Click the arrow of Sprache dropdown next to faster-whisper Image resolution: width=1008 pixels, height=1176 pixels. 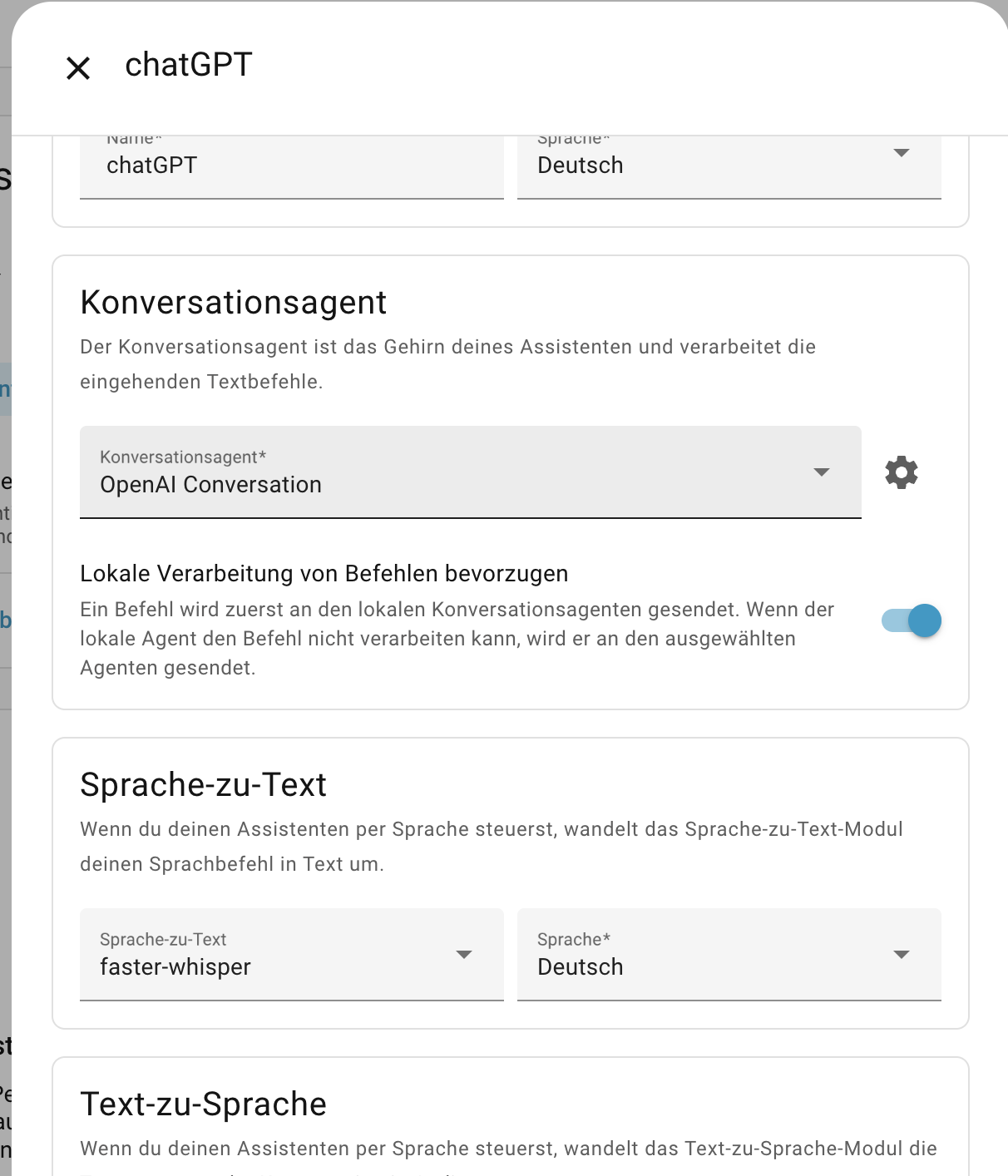click(901, 955)
